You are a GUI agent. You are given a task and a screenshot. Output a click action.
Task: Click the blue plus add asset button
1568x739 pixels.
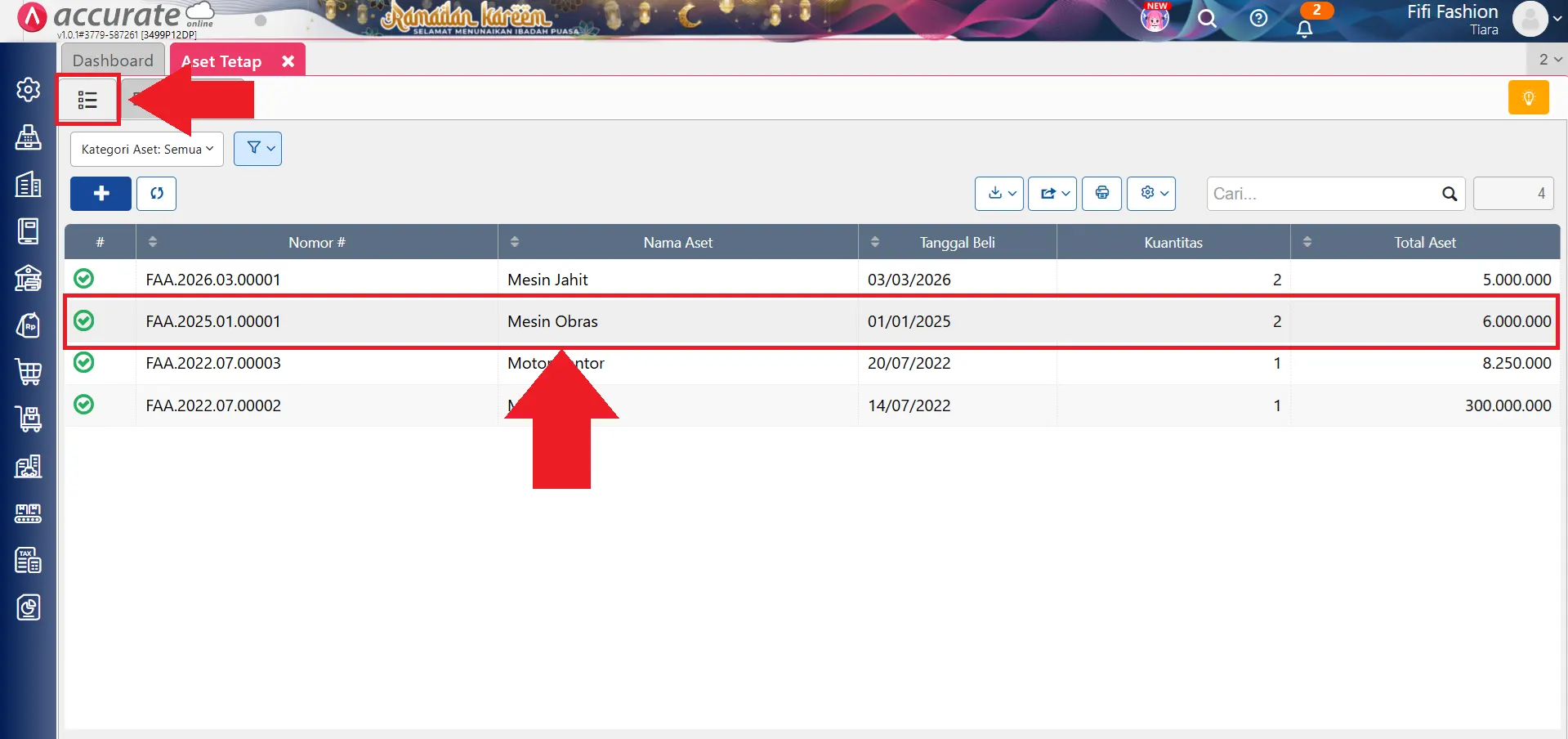(101, 194)
